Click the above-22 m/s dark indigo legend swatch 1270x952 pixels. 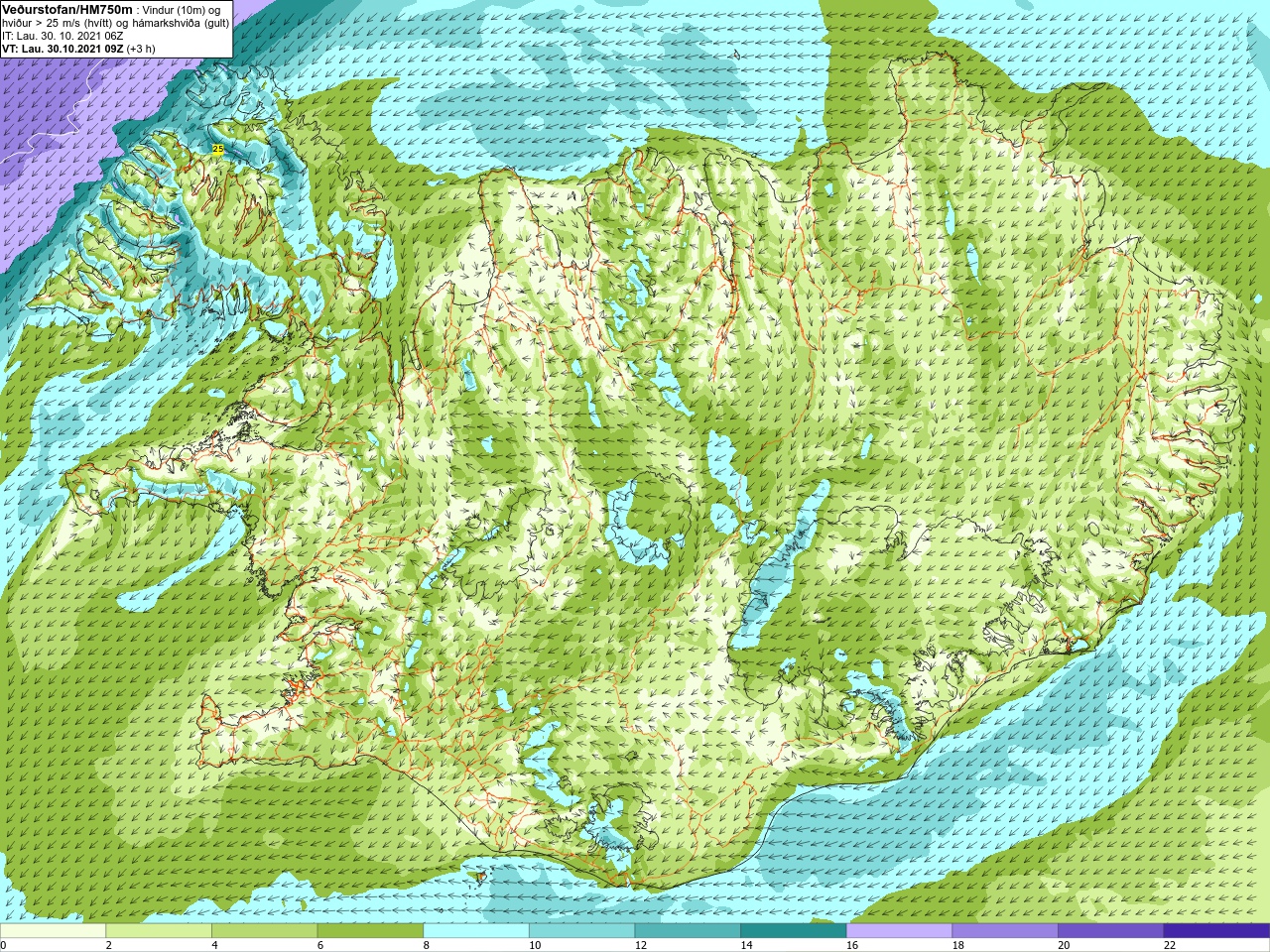point(1217,931)
